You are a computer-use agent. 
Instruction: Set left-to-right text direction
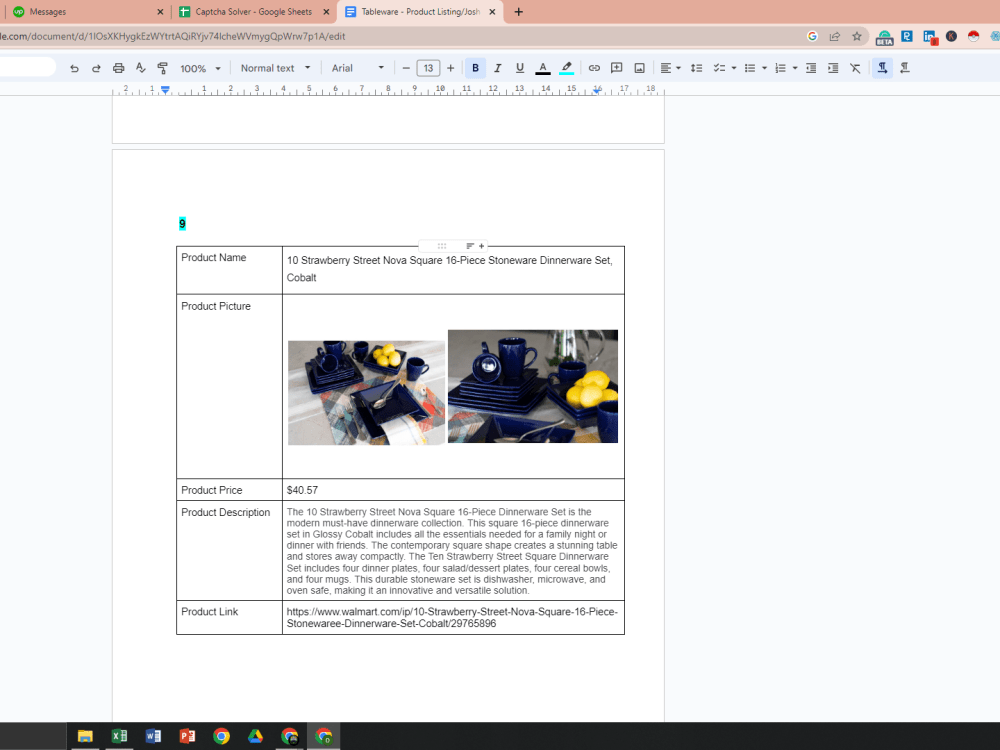tap(883, 68)
